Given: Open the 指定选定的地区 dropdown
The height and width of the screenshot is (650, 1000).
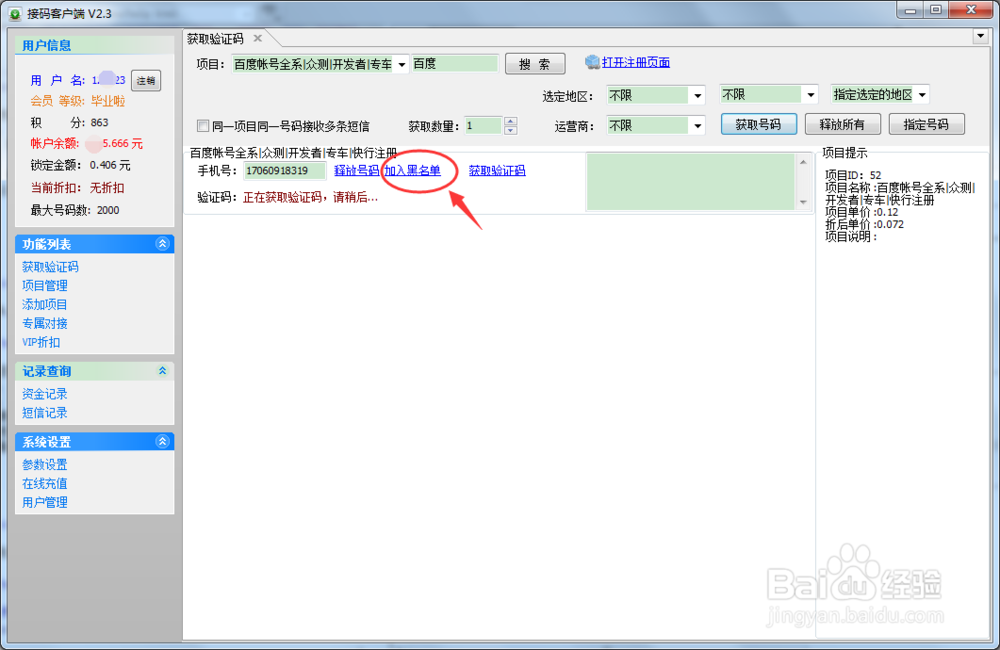Looking at the screenshot, I should [922, 95].
